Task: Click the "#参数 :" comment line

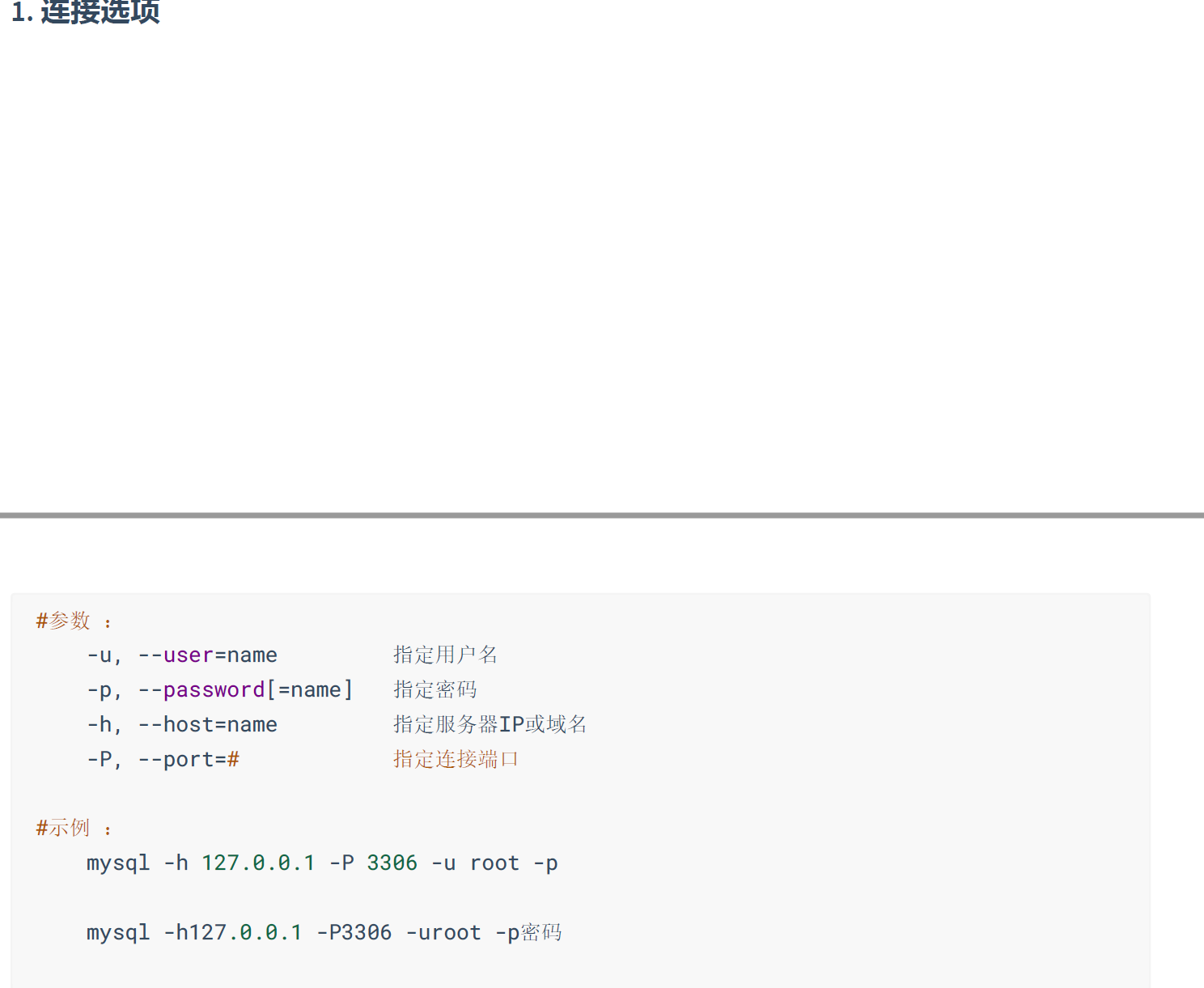Action: point(74,621)
